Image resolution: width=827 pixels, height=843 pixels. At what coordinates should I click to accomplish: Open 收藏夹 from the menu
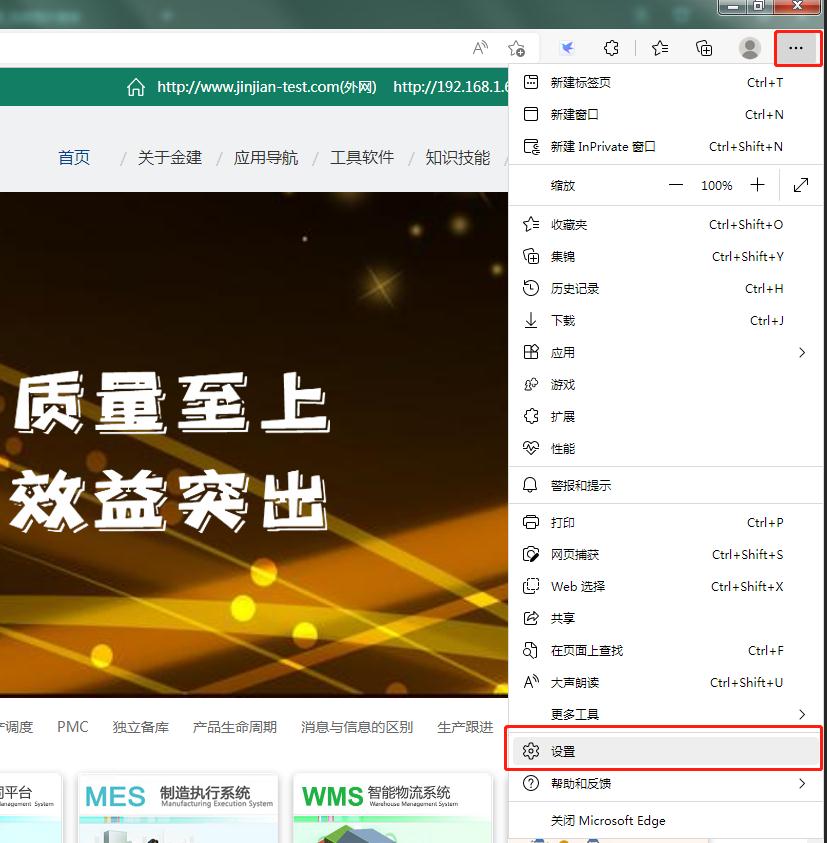click(665, 224)
